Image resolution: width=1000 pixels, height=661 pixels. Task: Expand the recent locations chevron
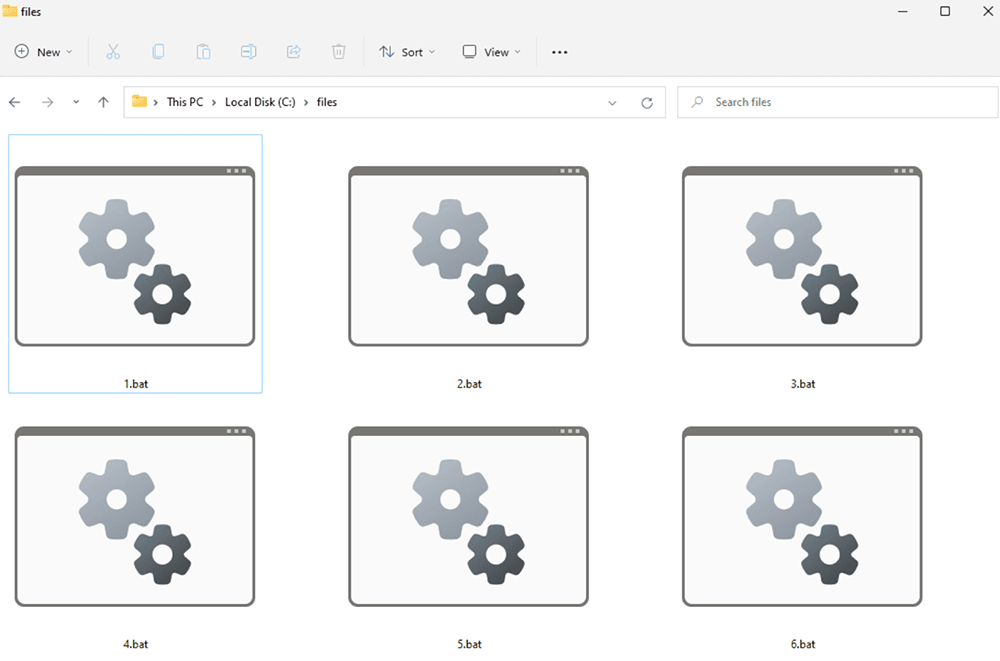[76, 102]
